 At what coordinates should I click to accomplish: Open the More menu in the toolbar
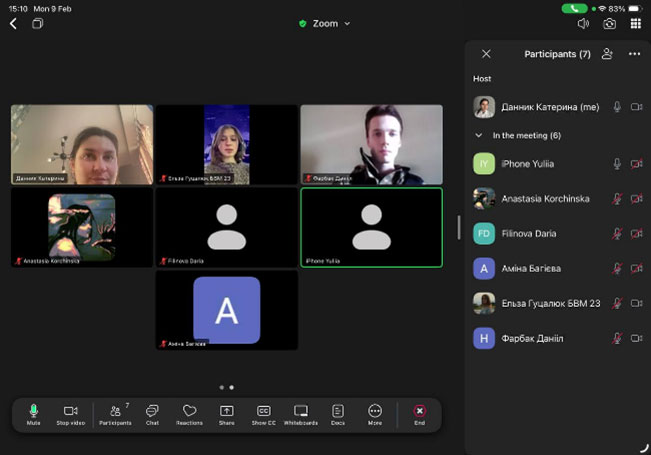[375, 414]
